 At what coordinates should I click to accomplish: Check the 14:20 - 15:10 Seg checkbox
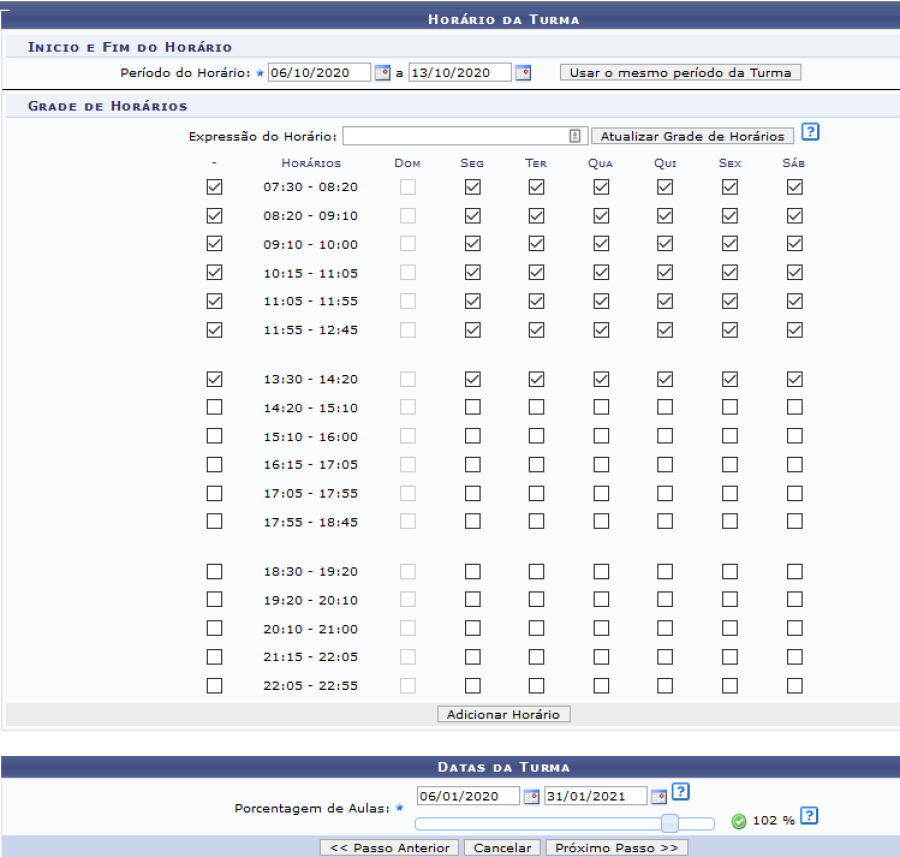(472, 407)
